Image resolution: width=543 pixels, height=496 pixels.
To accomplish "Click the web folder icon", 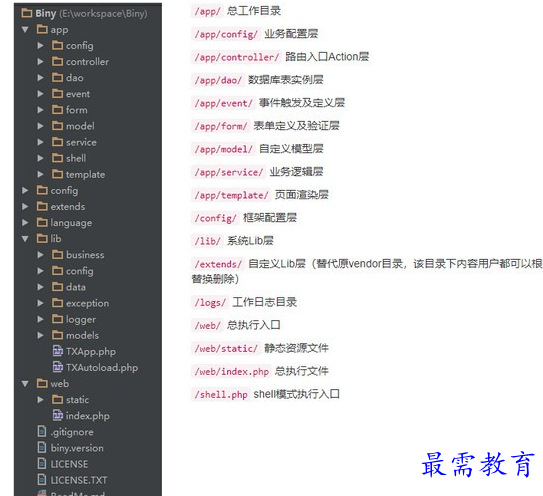I will (x=42, y=383).
